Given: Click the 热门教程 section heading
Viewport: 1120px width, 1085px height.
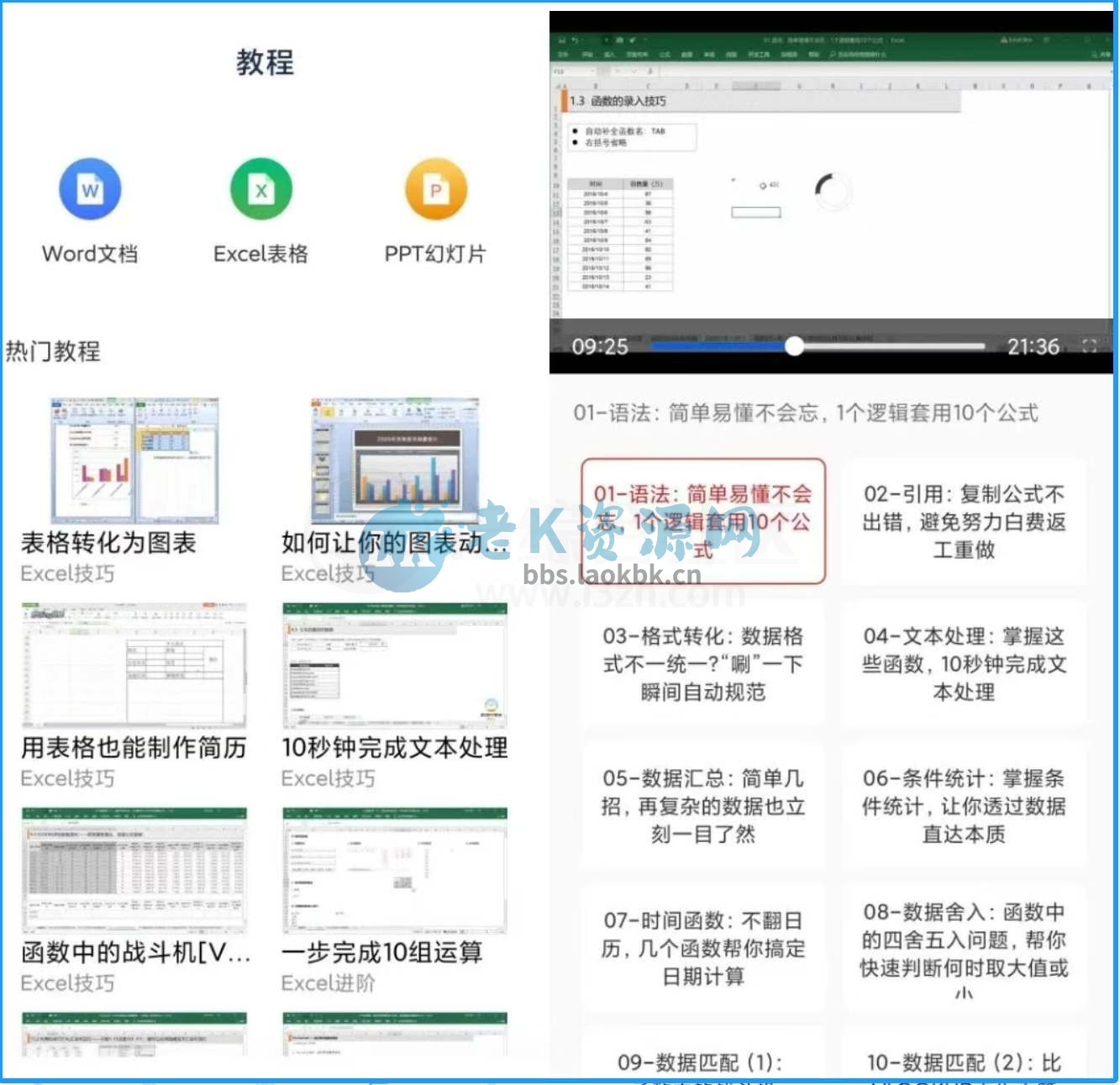Looking at the screenshot, I should click(x=53, y=351).
